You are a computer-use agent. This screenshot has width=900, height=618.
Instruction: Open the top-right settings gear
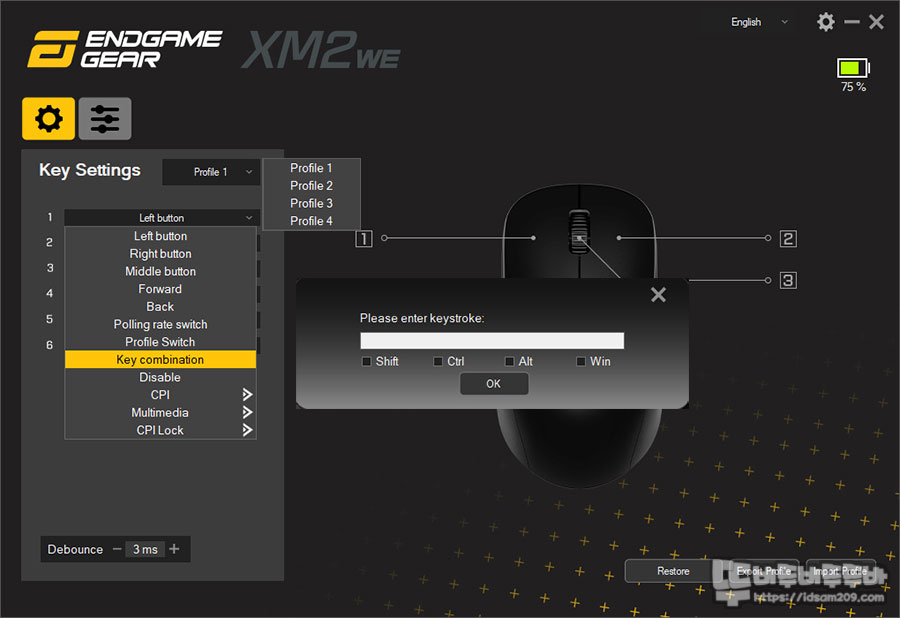tap(825, 22)
